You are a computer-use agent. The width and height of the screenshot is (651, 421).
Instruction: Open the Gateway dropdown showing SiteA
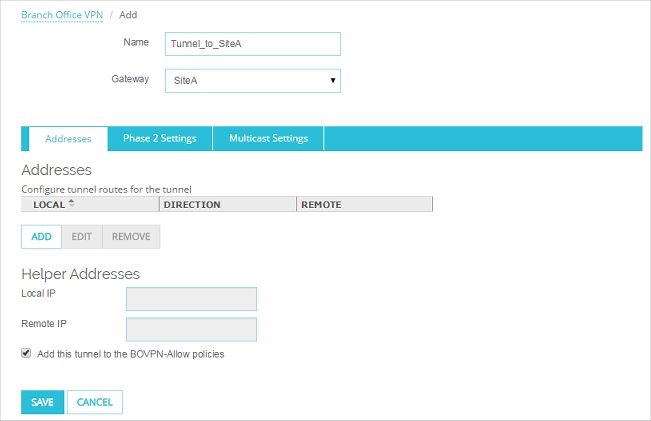click(x=252, y=81)
